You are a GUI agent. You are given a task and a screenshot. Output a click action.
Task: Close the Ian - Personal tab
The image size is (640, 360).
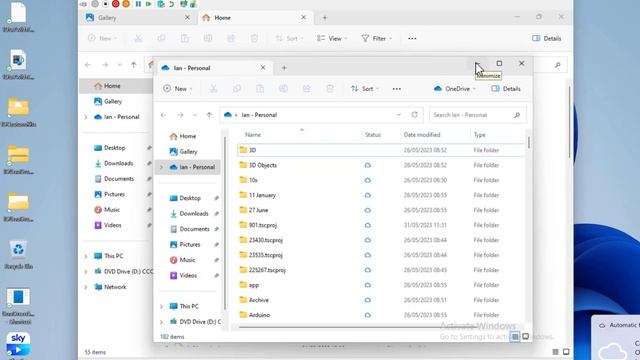click(263, 68)
